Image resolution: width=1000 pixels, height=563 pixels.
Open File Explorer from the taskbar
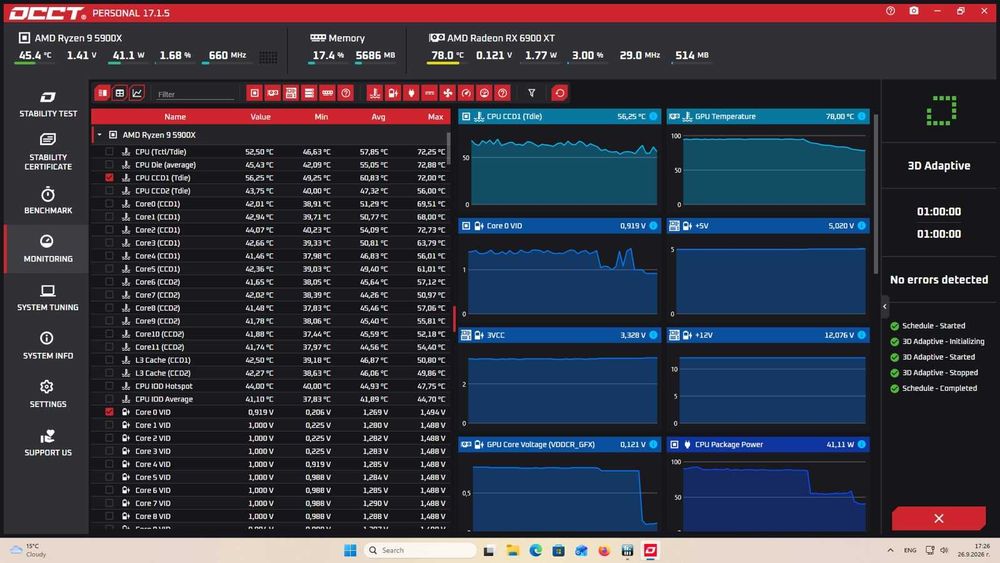[x=513, y=550]
